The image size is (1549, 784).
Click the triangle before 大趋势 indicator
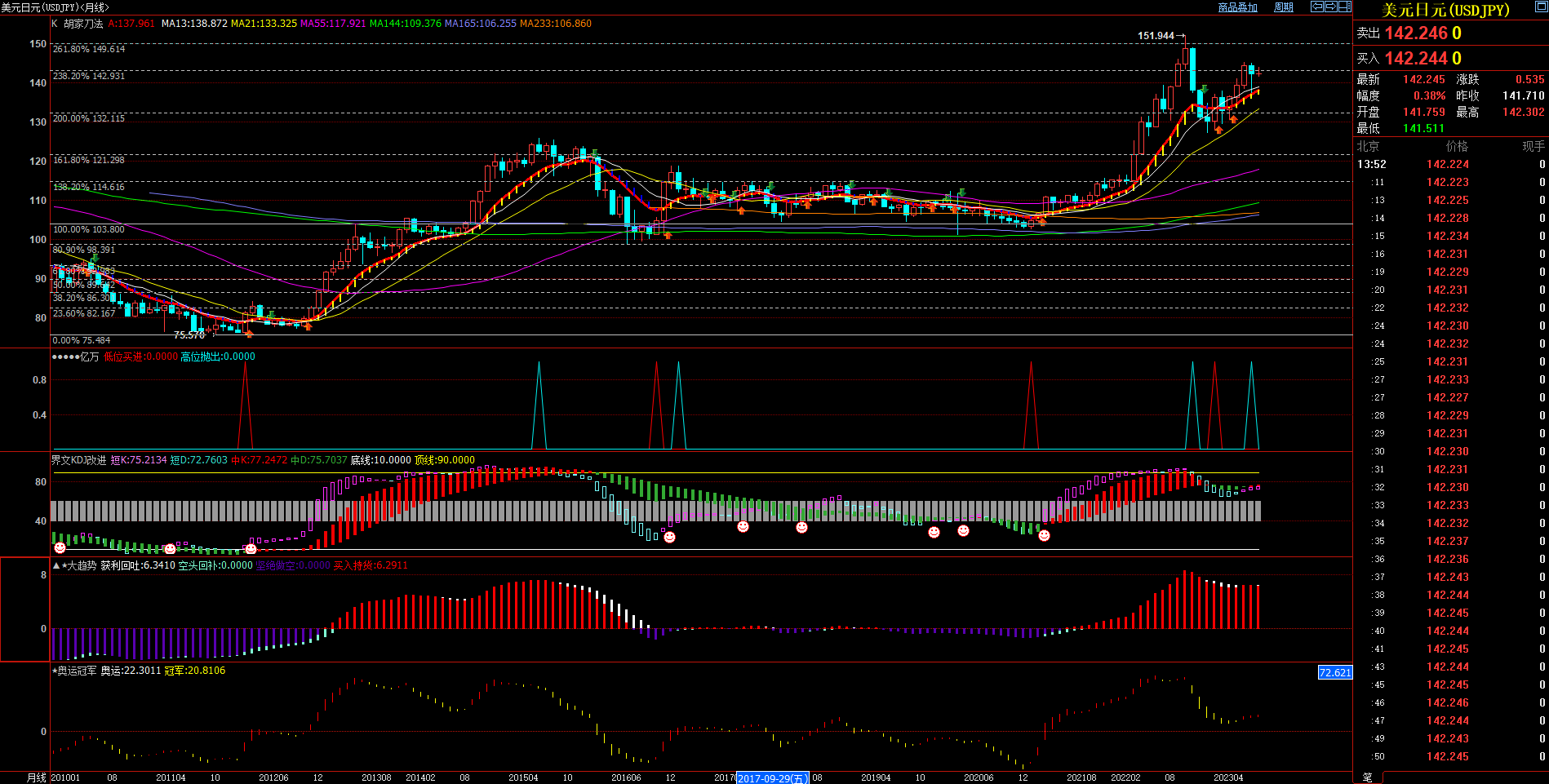(x=56, y=565)
